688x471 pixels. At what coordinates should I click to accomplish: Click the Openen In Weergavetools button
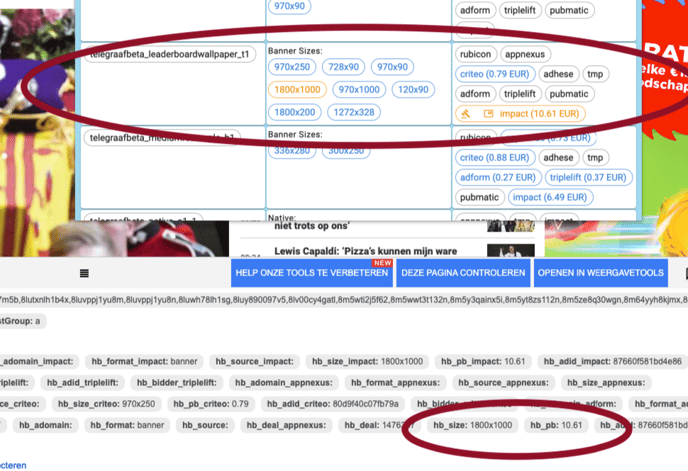[599, 273]
